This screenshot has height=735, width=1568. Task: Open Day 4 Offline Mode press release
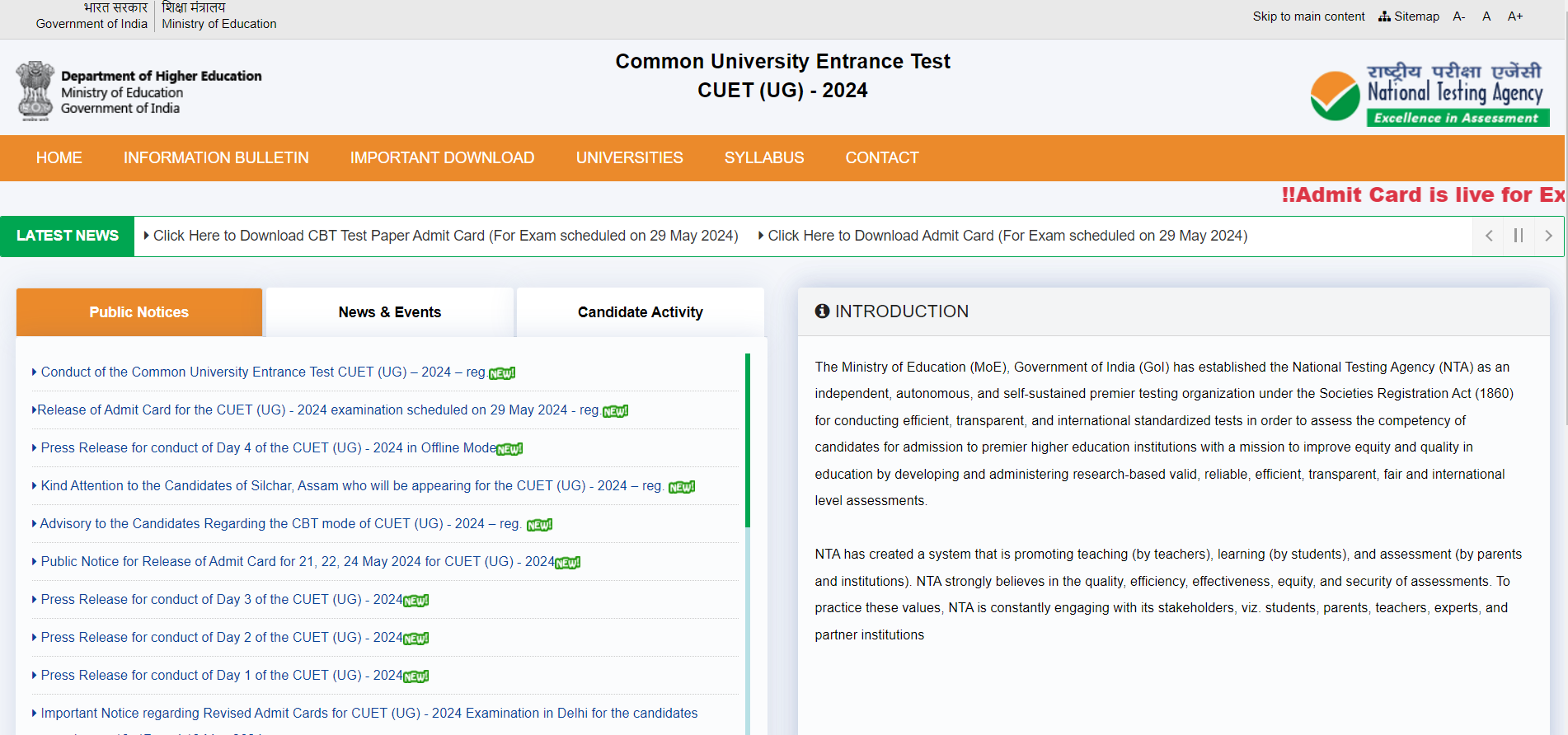pyautogui.click(x=269, y=448)
